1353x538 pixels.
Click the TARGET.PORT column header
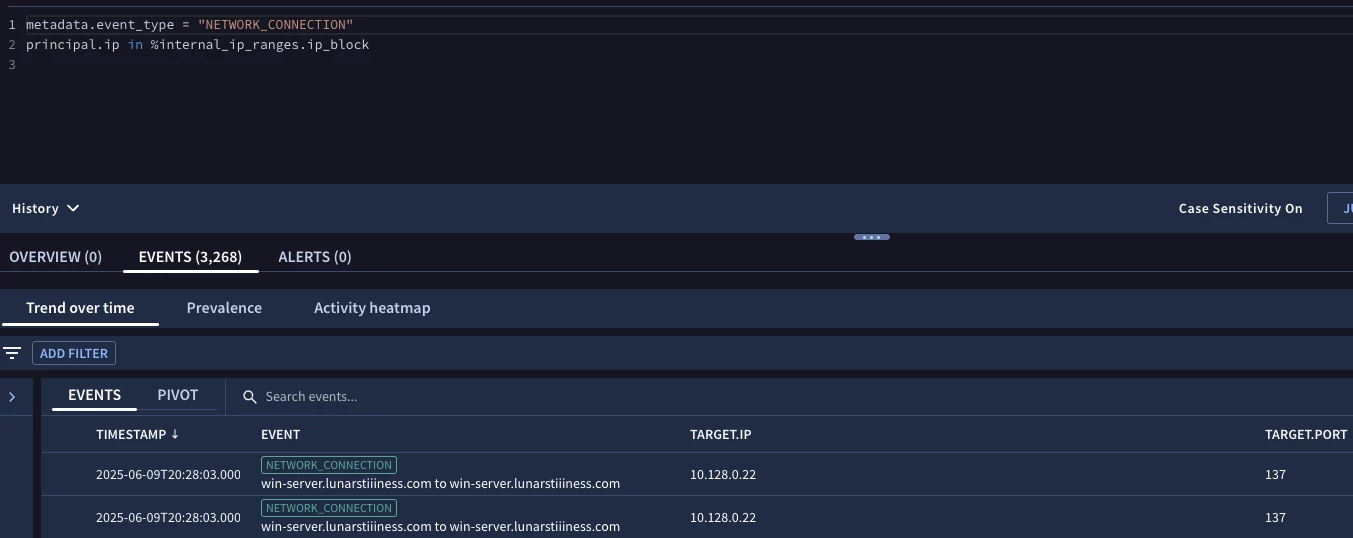click(x=1306, y=434)
